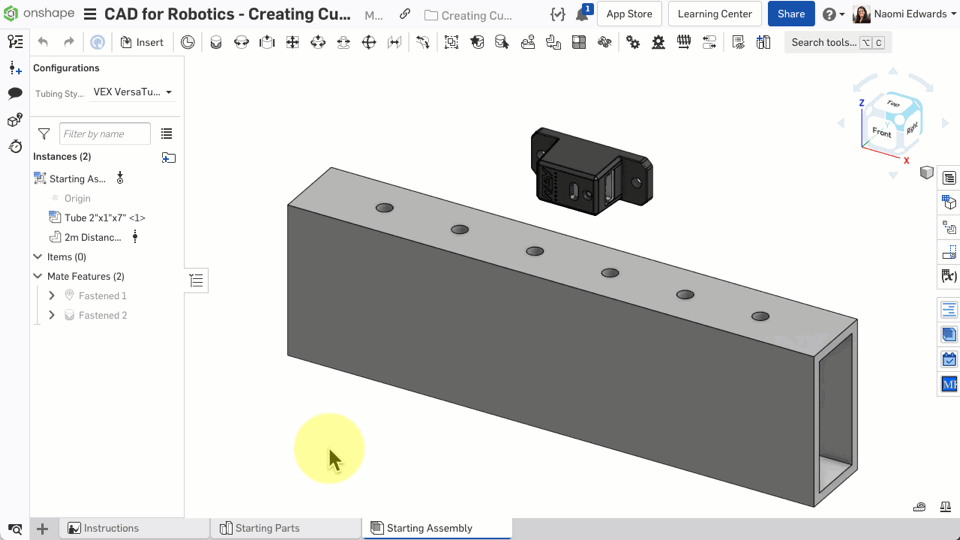The image size is (960, 540).
Task: Click in the Search tools field
Action: (838, 42)
